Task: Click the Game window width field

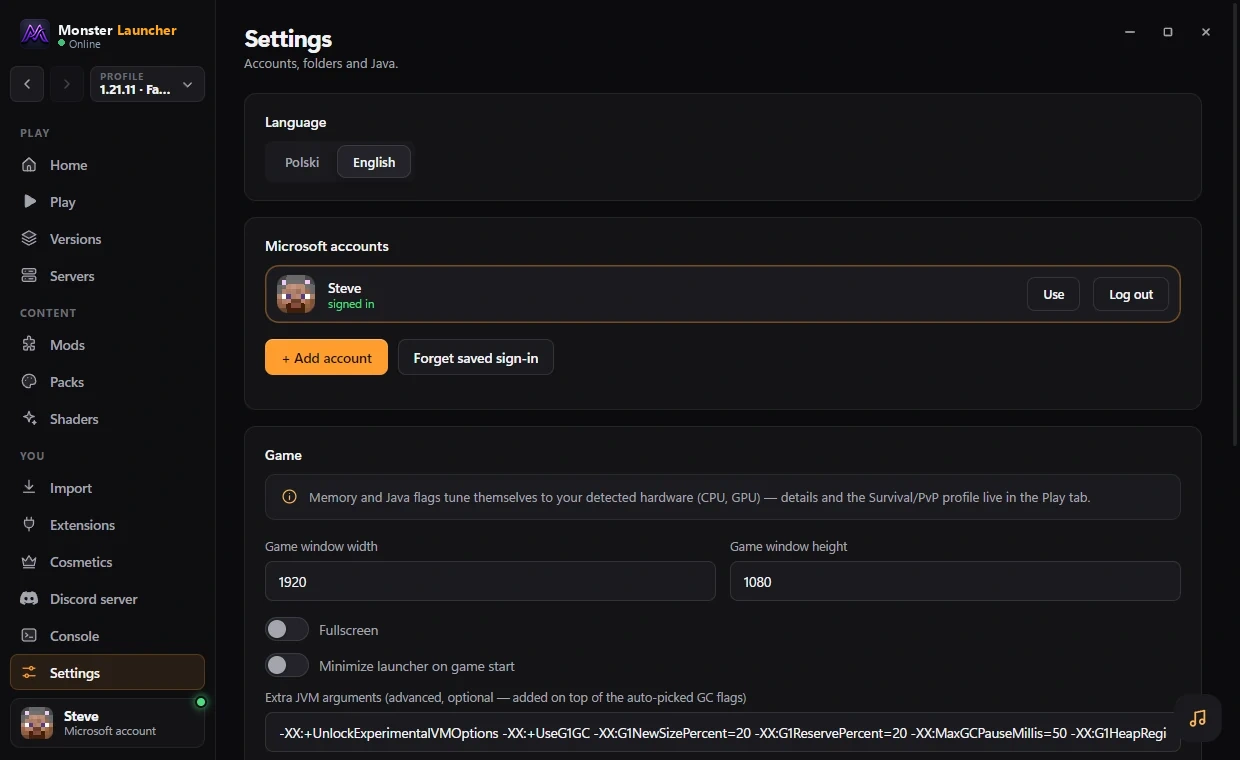Action: coord(490,581)
